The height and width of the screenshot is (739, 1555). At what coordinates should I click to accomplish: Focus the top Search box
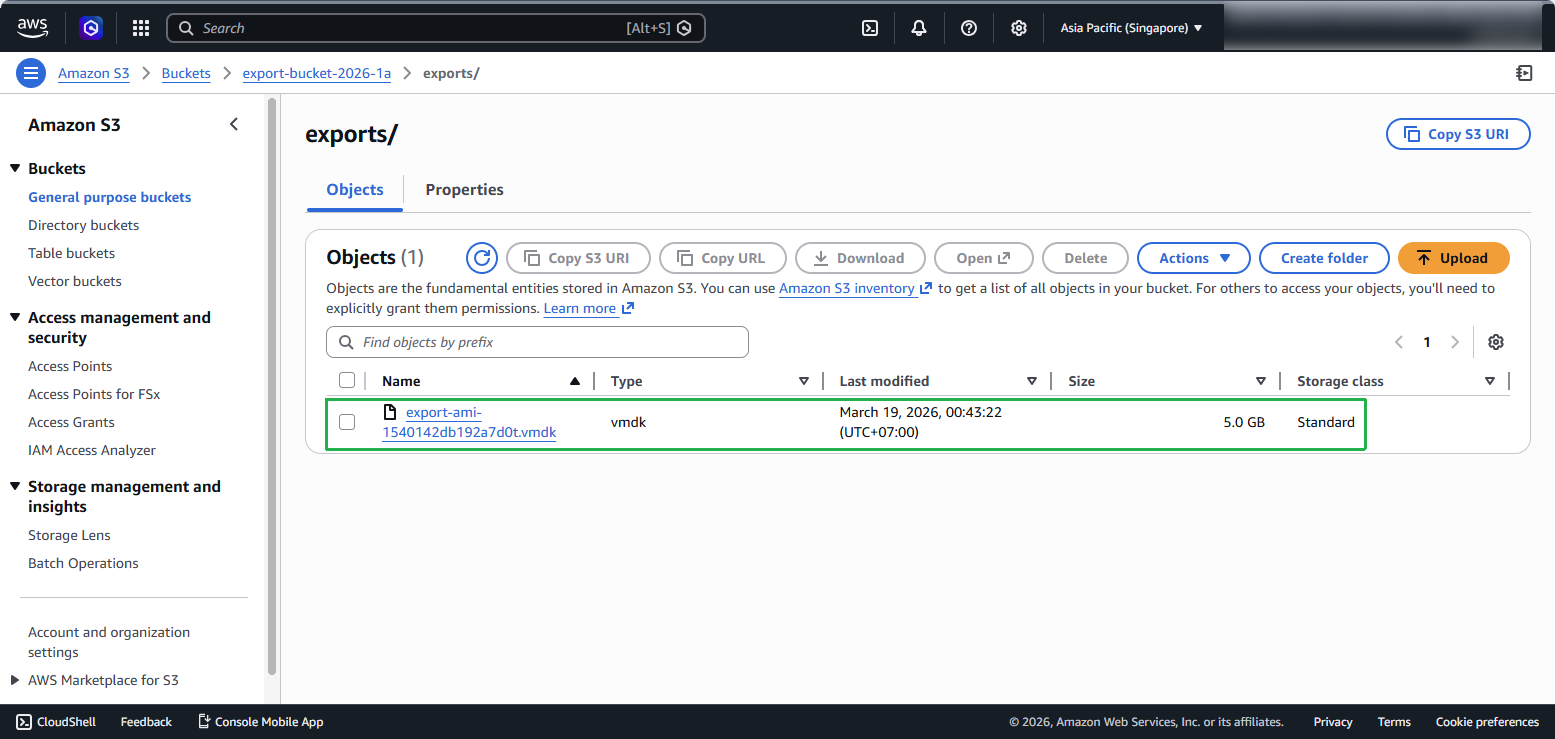pyautogui.click(x=436, y=28)
